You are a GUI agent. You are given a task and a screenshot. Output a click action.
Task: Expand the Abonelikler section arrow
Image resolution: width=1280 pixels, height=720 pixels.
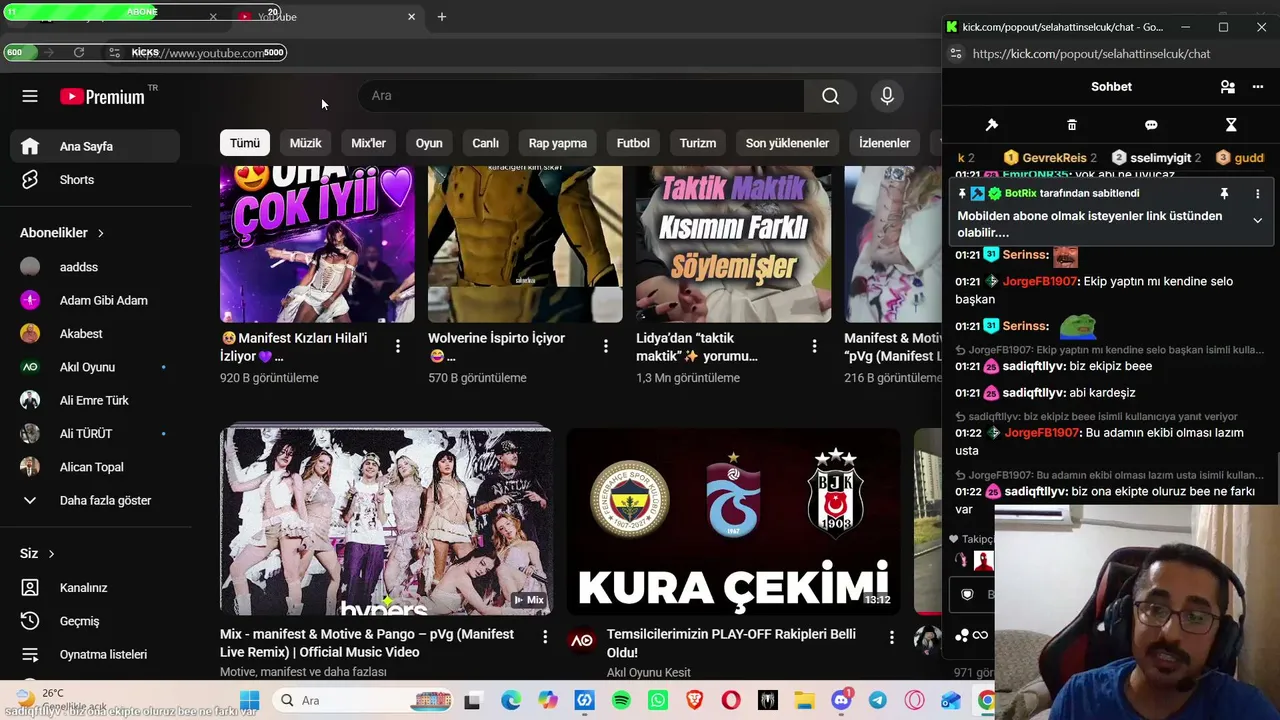coord(100,233)
